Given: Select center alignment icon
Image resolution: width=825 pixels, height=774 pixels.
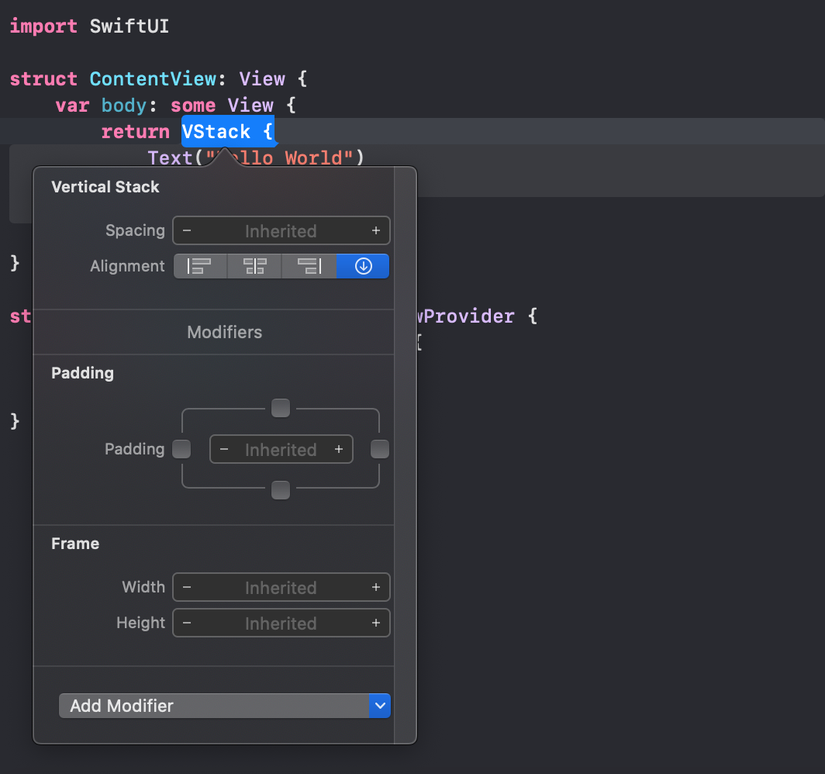Looking at the screenshot, I should coord(255,266).
